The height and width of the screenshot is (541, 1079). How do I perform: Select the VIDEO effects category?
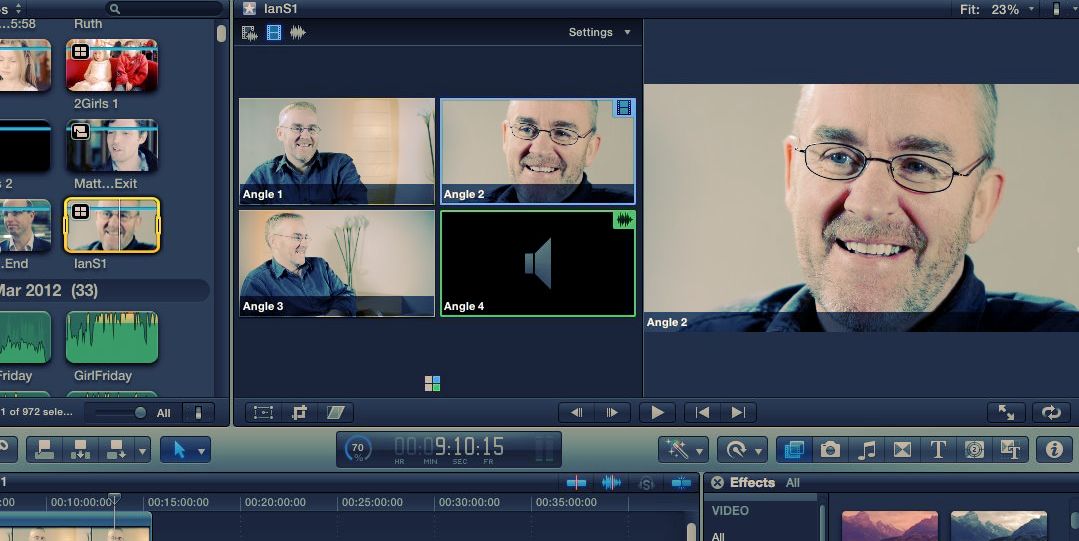pyautogui.click(x=729, y=511)
